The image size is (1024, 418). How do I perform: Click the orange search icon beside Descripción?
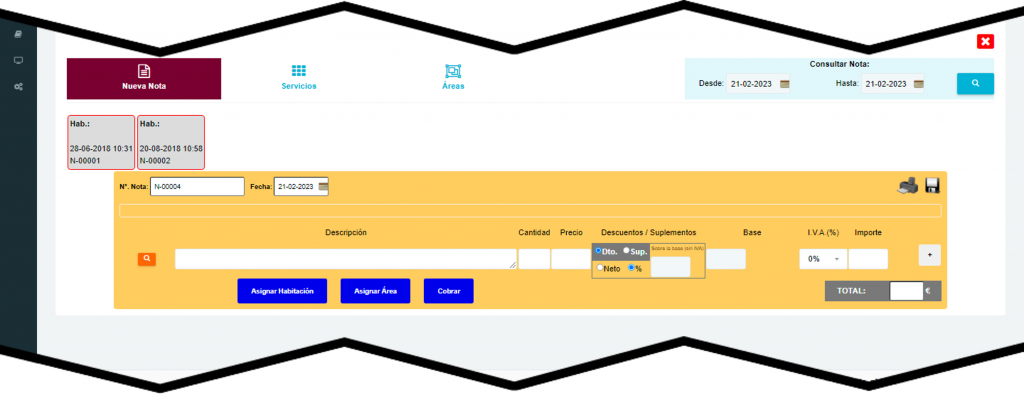point(147,259)
